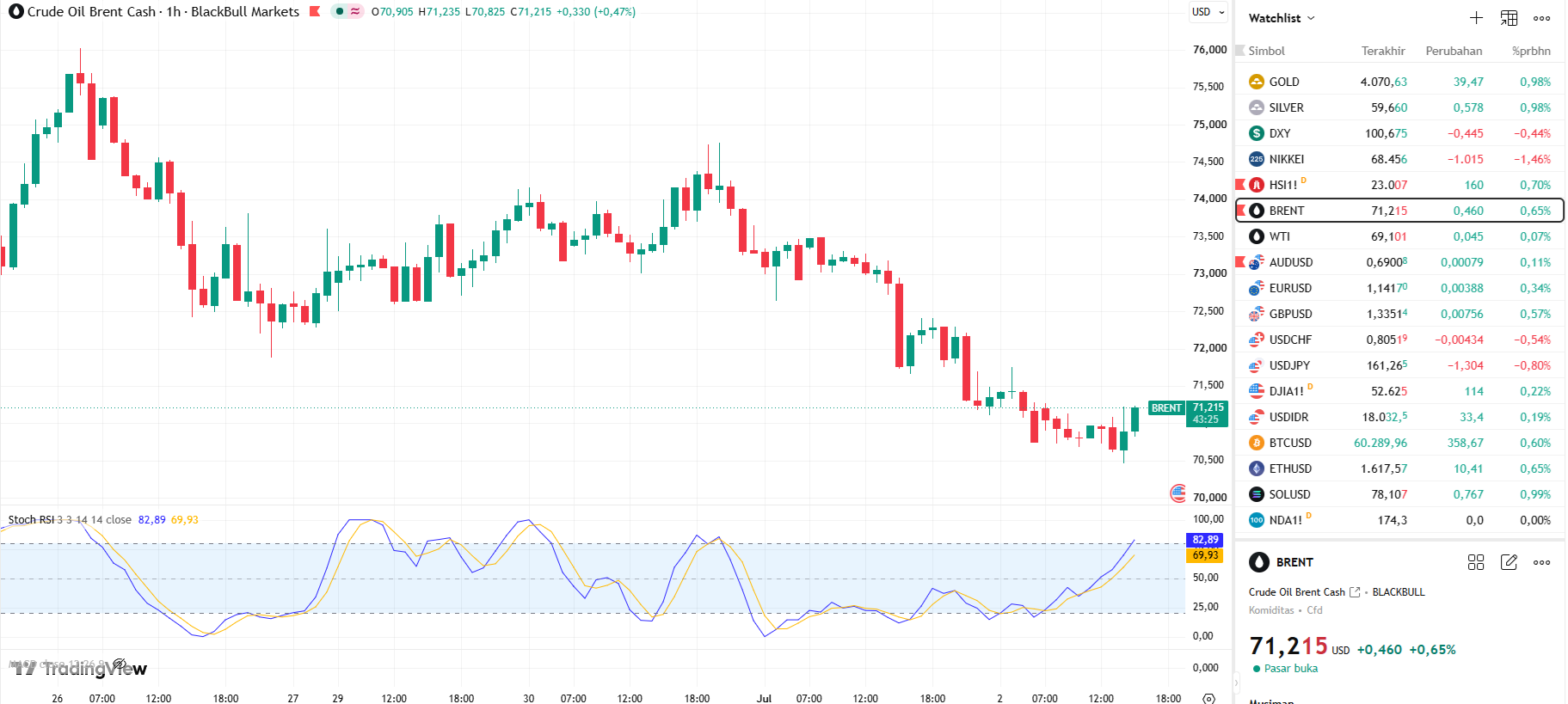Viewport: 1568px width, 704px height.
Task: Toggle the flag mark on AUDUSD row
Action: 1240,261
